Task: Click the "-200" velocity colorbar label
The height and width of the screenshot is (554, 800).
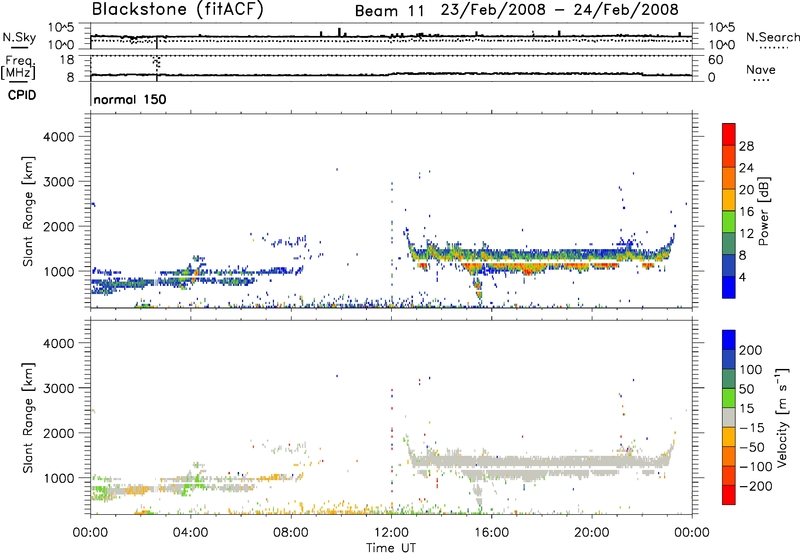Action: point(756,486)
